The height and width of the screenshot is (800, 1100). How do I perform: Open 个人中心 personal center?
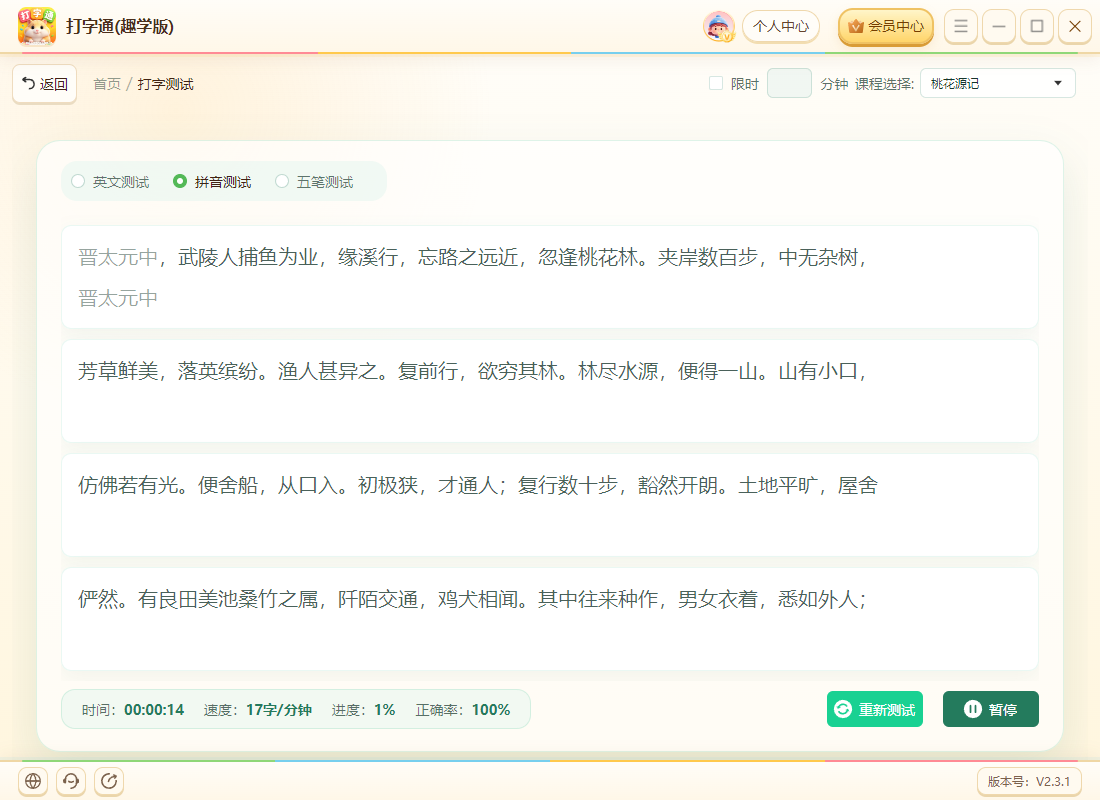tap(781, 27)
